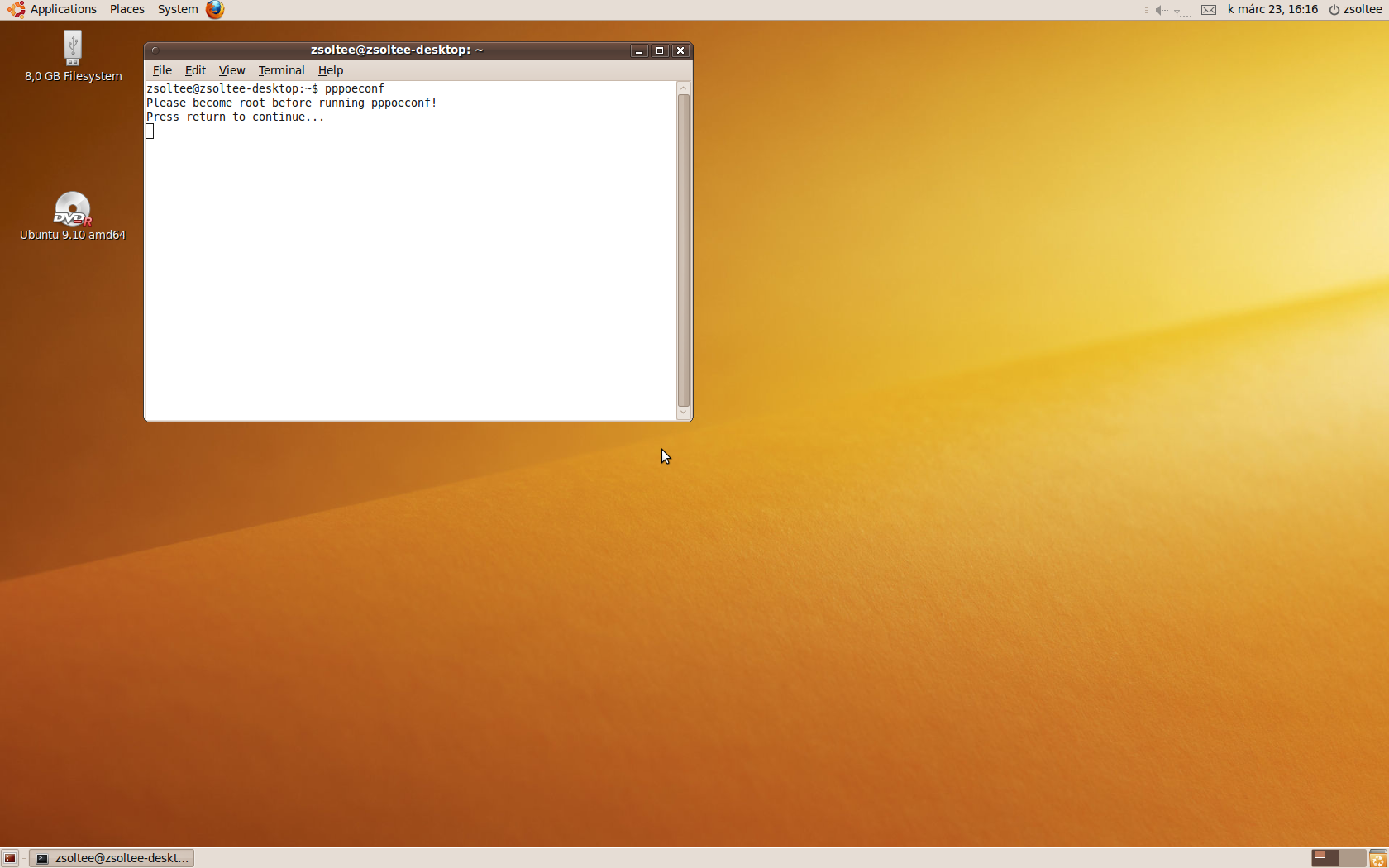Open the zsoltee user session menu
The height and width of the screenshot is (868, 1389).
point(1363,9)
